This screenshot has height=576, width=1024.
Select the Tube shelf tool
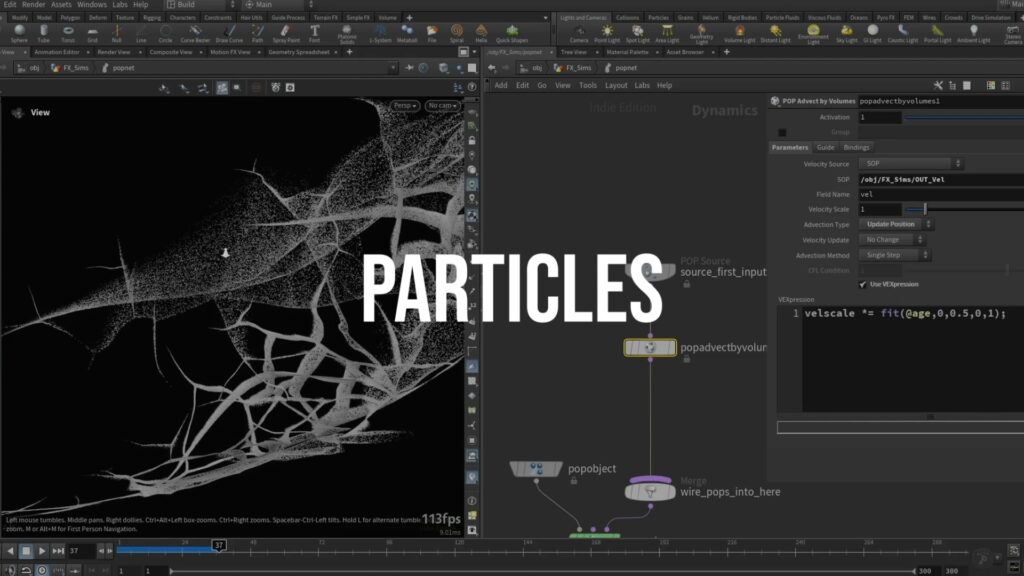[43, 33]
